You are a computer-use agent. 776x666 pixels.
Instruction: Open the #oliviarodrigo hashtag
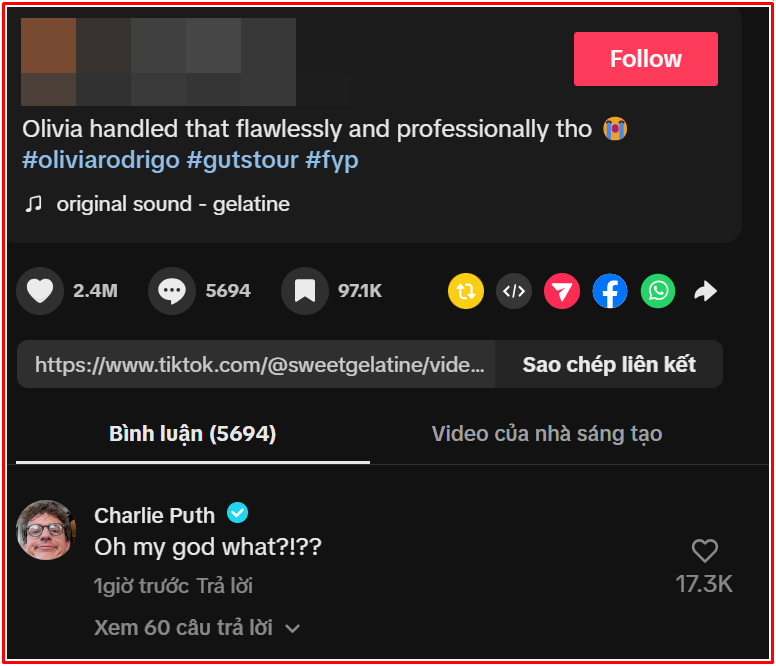[101, 160]
